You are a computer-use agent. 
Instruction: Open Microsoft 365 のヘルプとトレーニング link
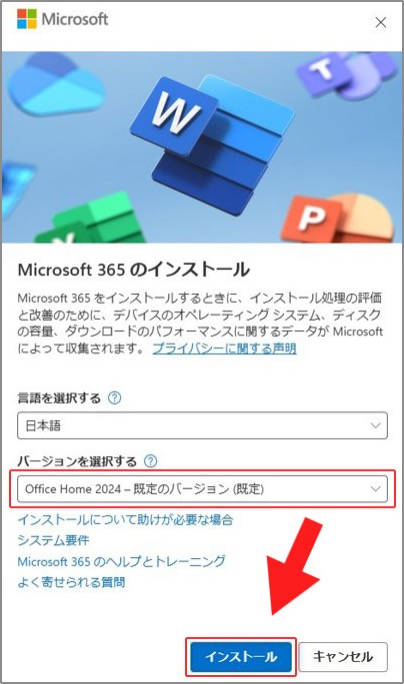(122, 561)
